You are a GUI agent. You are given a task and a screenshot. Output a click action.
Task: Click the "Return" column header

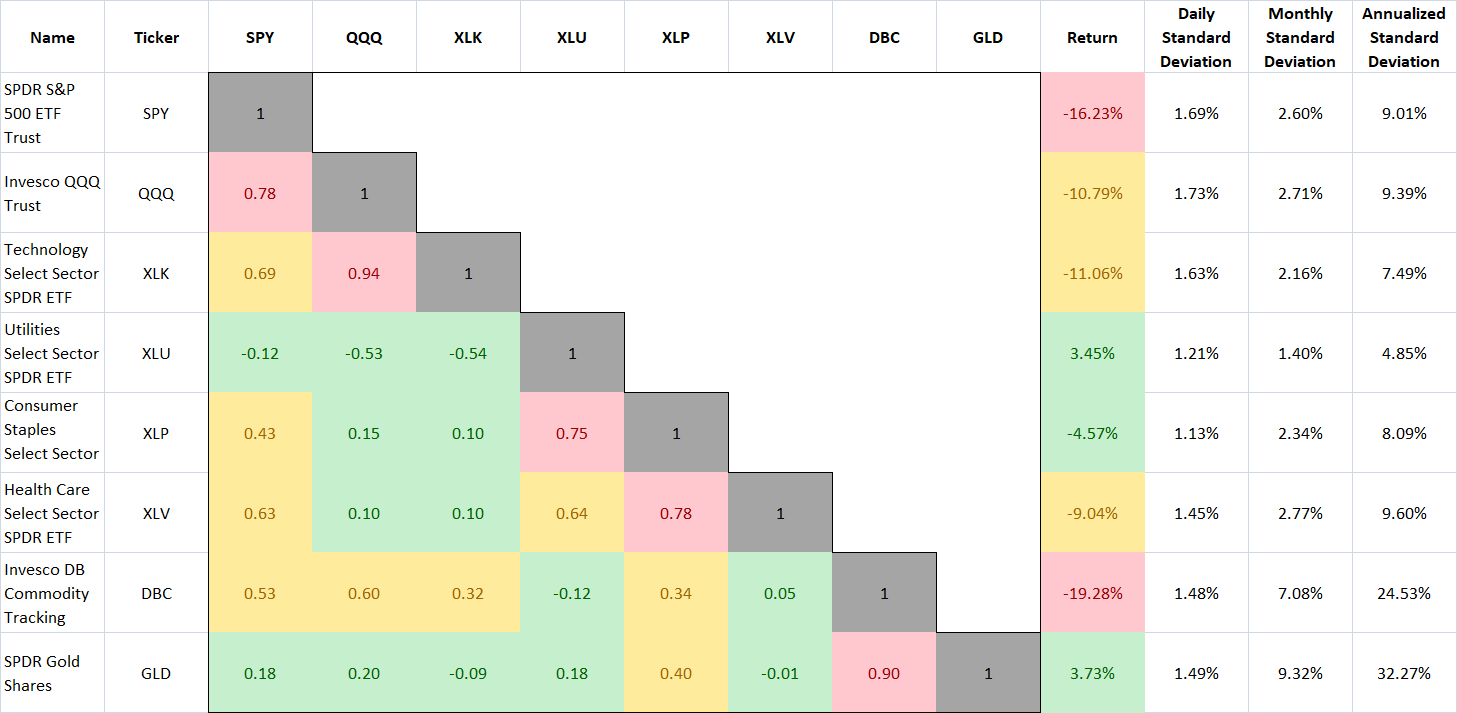point(1092,38)
